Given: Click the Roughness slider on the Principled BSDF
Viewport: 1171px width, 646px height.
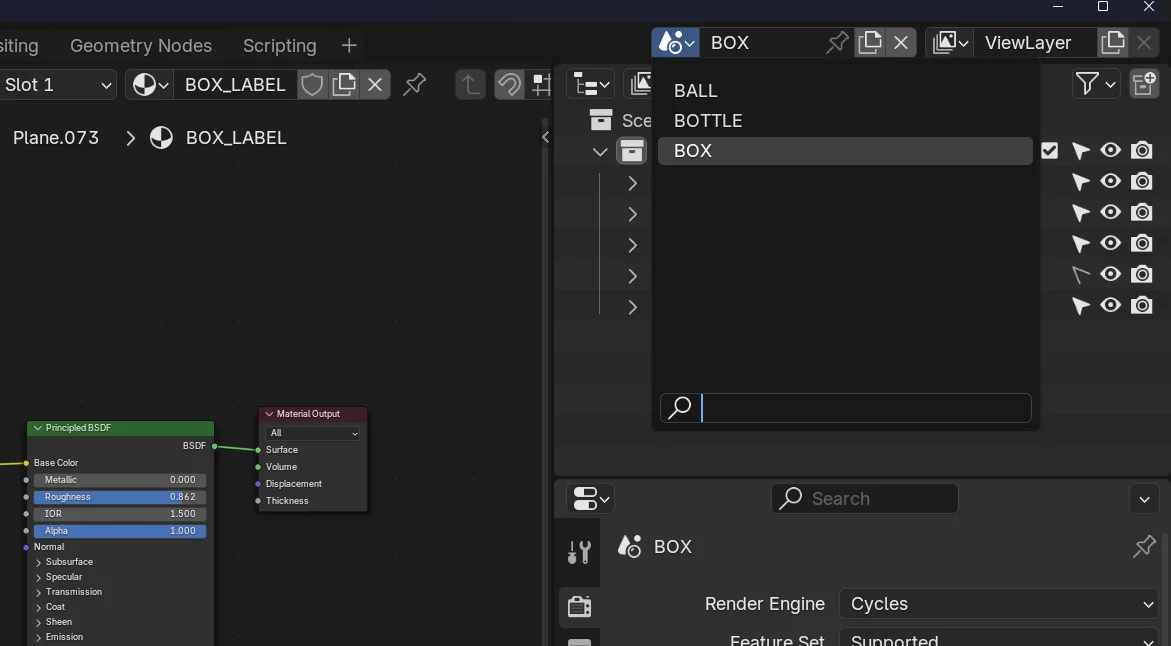Looking at the screenshot, I should [119, 497].
